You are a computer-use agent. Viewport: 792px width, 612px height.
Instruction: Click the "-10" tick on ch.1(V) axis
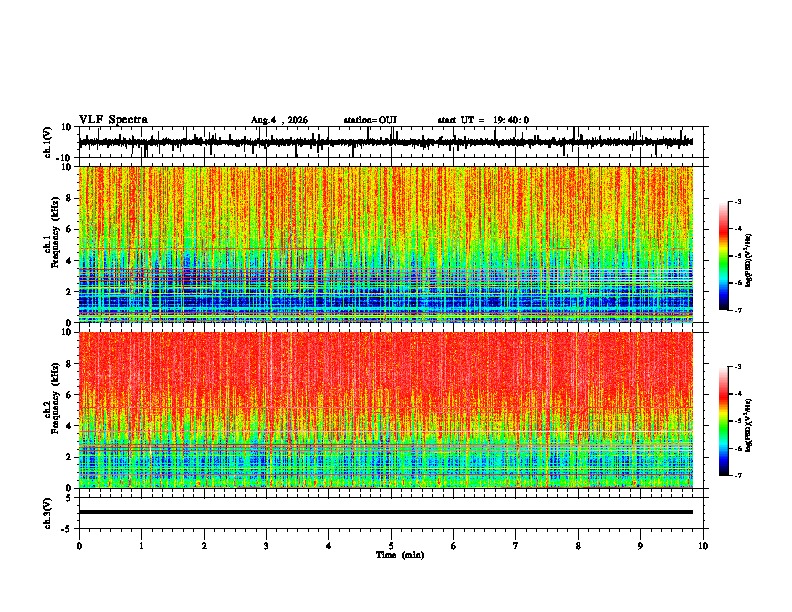click(x=65, y=158)
